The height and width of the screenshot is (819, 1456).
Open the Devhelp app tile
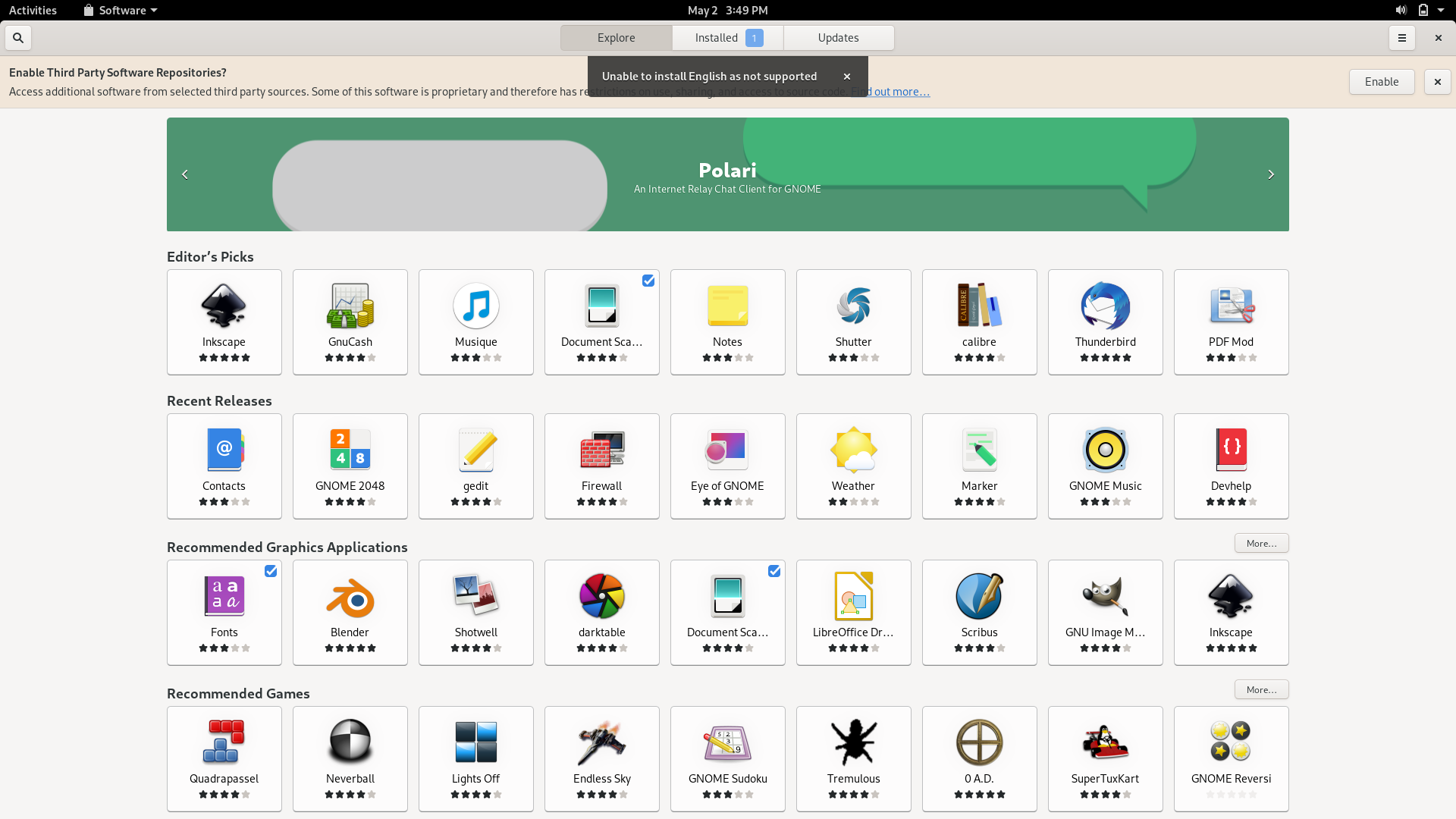coord(1231,466)
